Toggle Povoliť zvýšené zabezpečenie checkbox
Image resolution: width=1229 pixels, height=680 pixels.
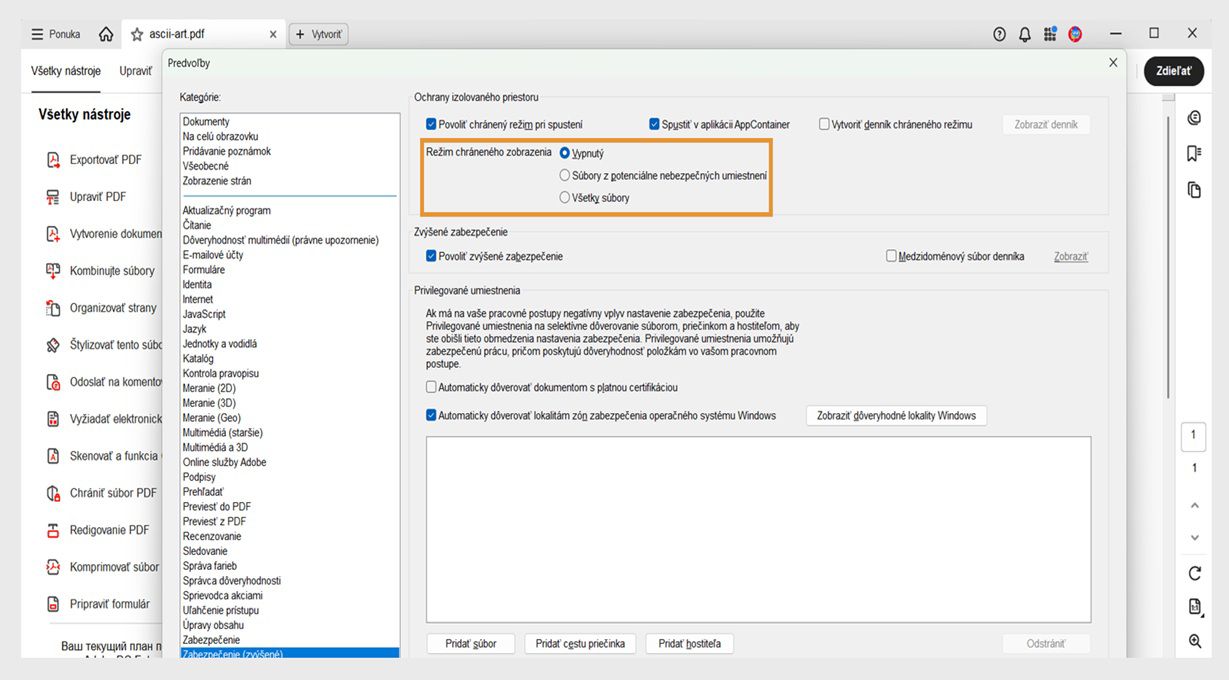click(x=431, y=256)
